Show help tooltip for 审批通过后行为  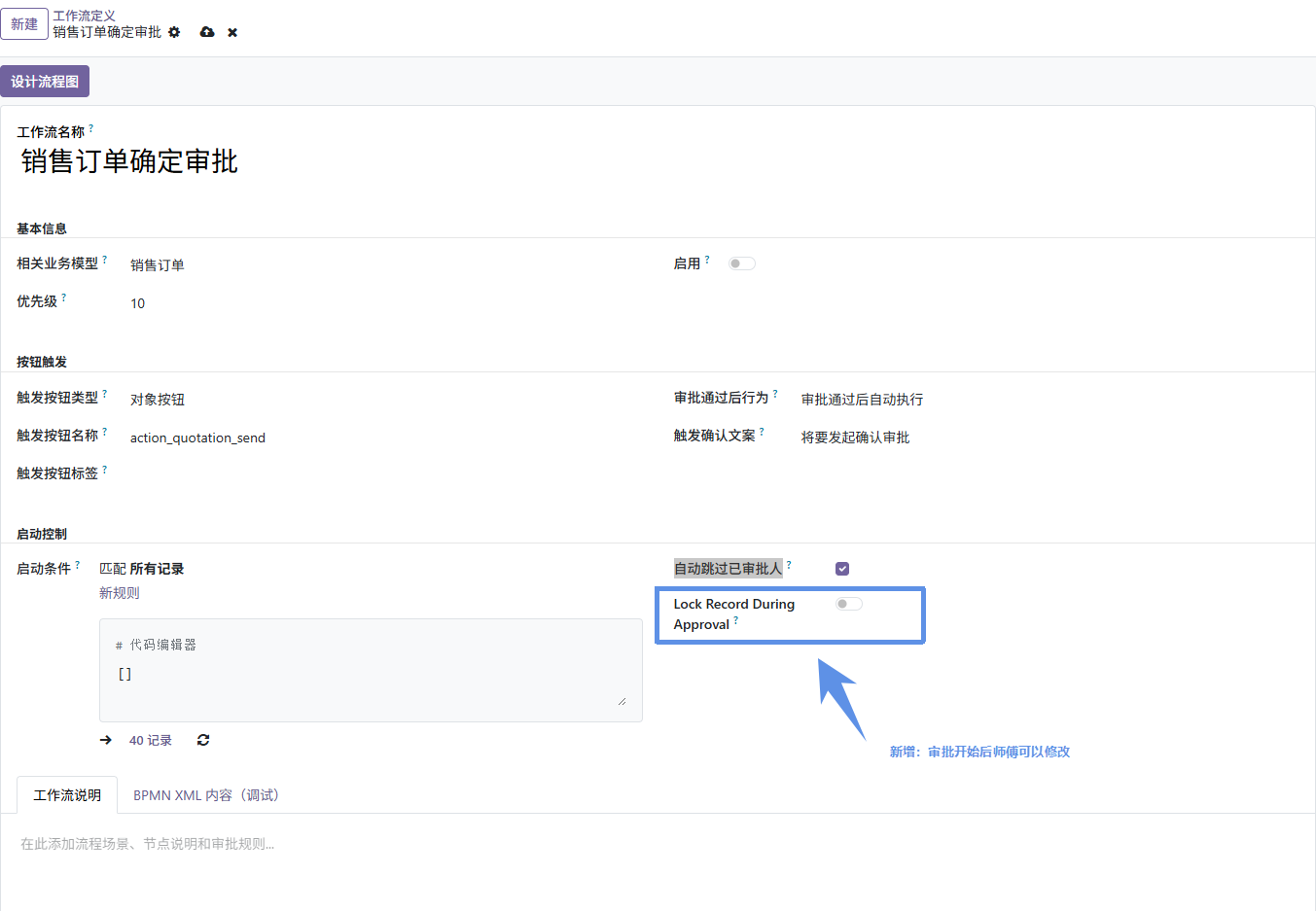(775, 394)
